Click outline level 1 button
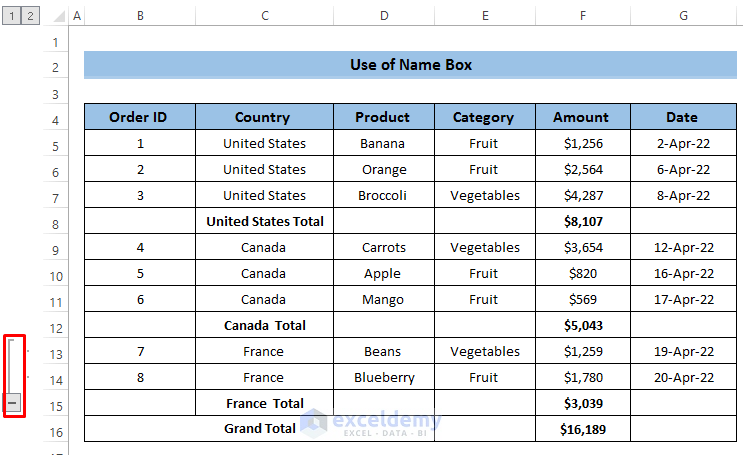743x455 pixels. 12,16
